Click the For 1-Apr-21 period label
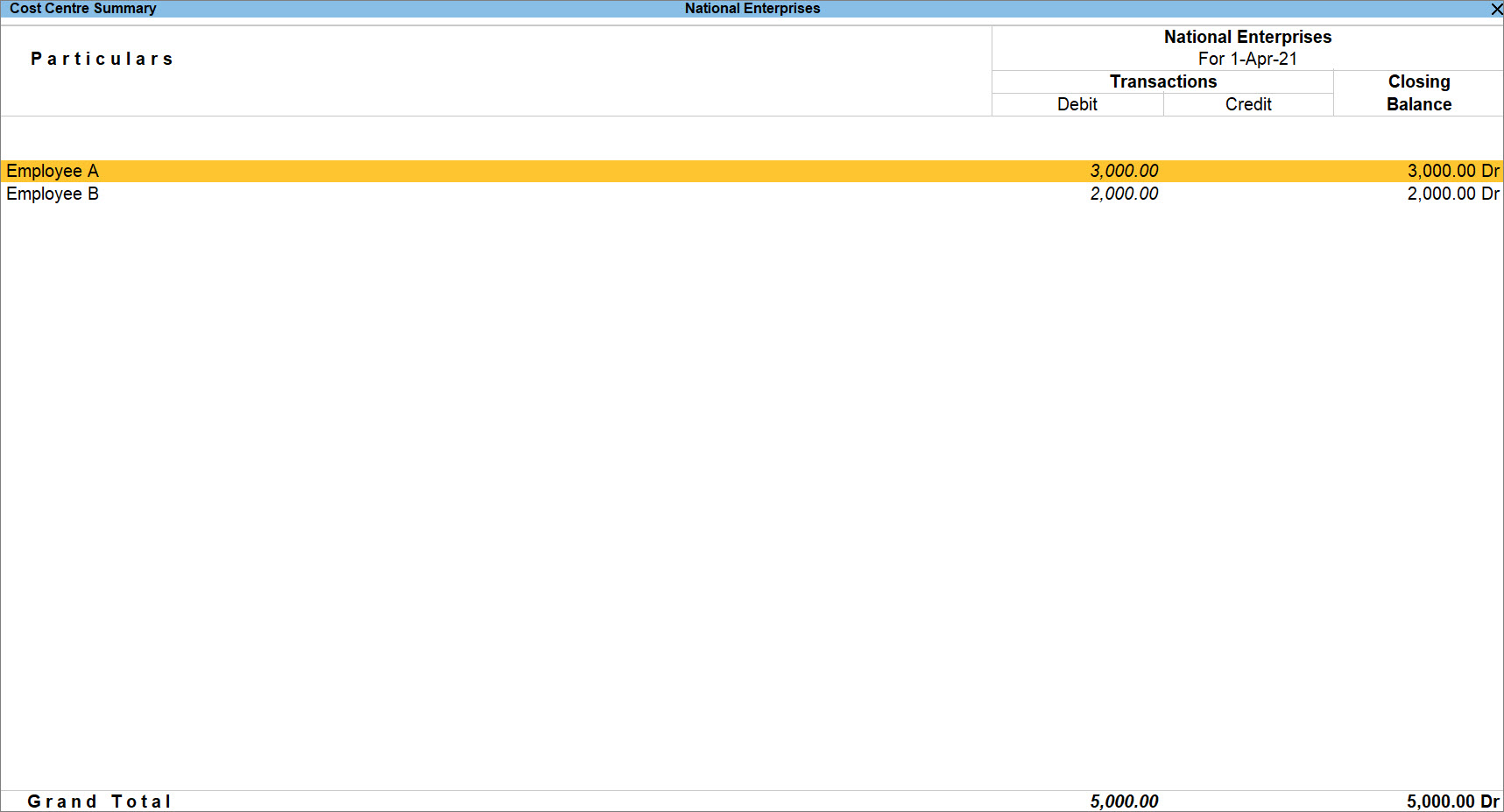 coord(1247,59)
